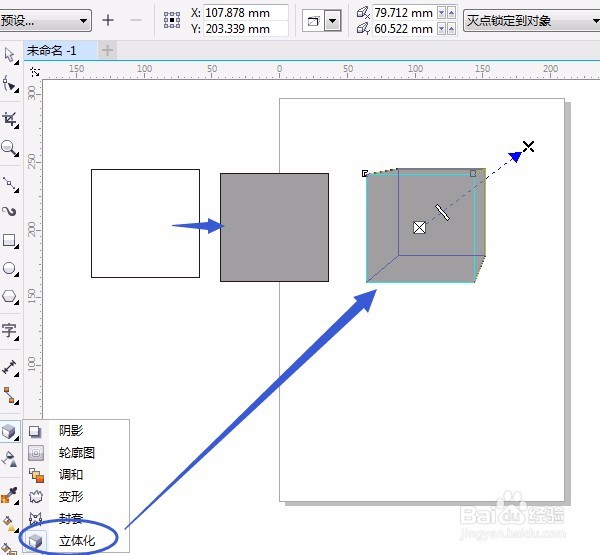Edit the Y position field

[x=246, y=29]
